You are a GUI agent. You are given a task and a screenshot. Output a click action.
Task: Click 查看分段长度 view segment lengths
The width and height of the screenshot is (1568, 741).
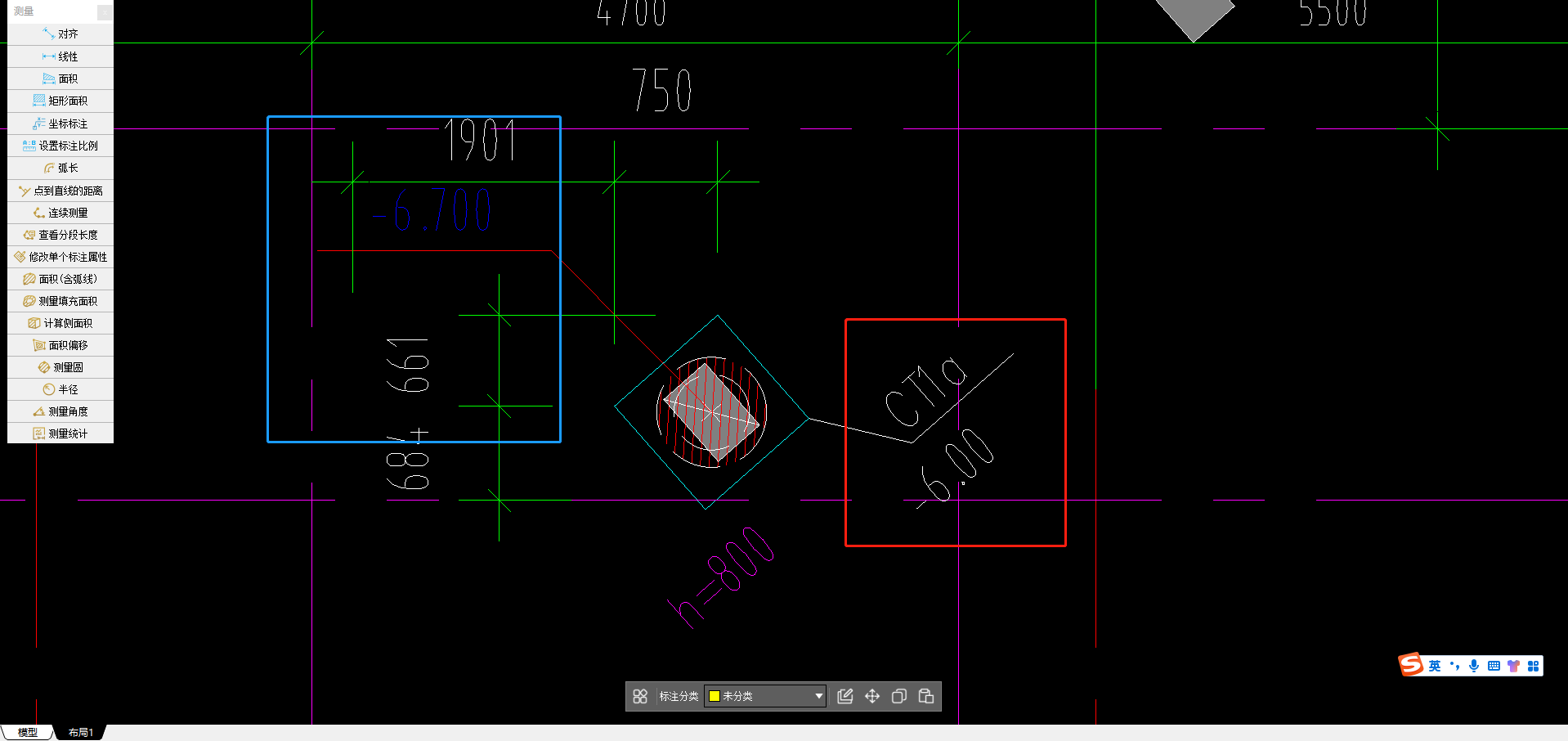[60, 235]
